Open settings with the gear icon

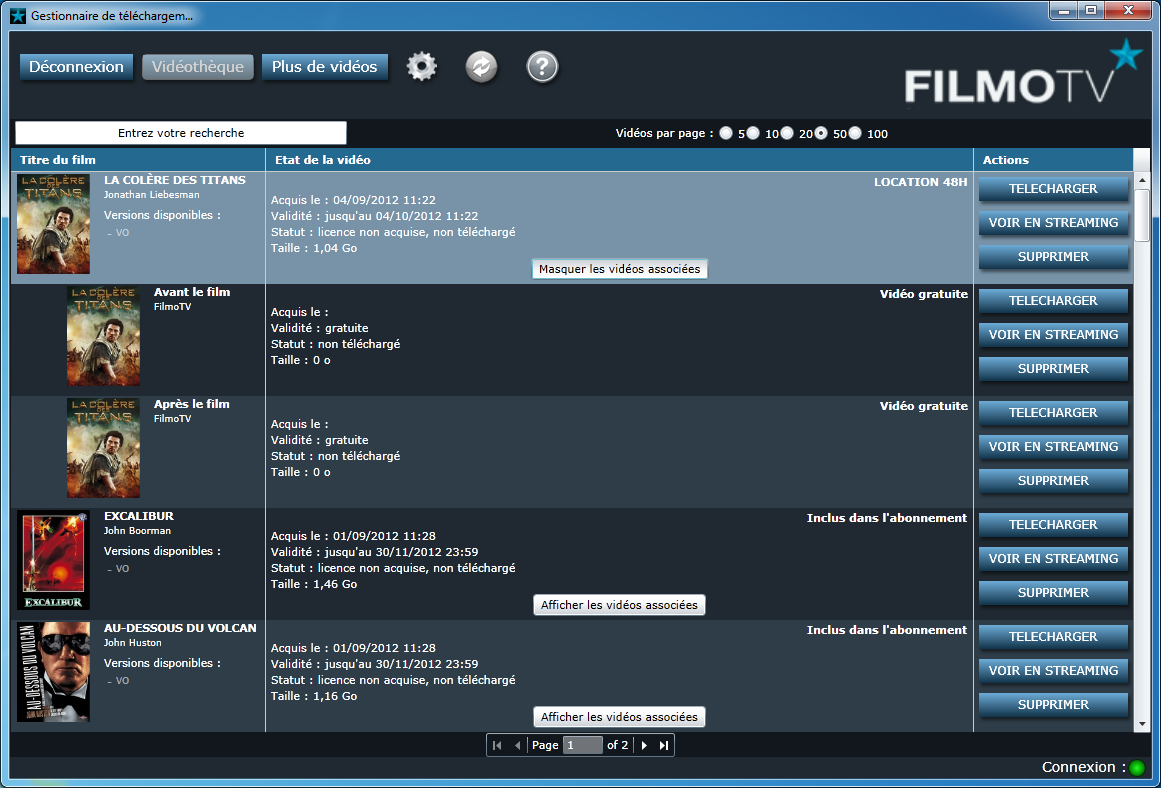(422, 67)
